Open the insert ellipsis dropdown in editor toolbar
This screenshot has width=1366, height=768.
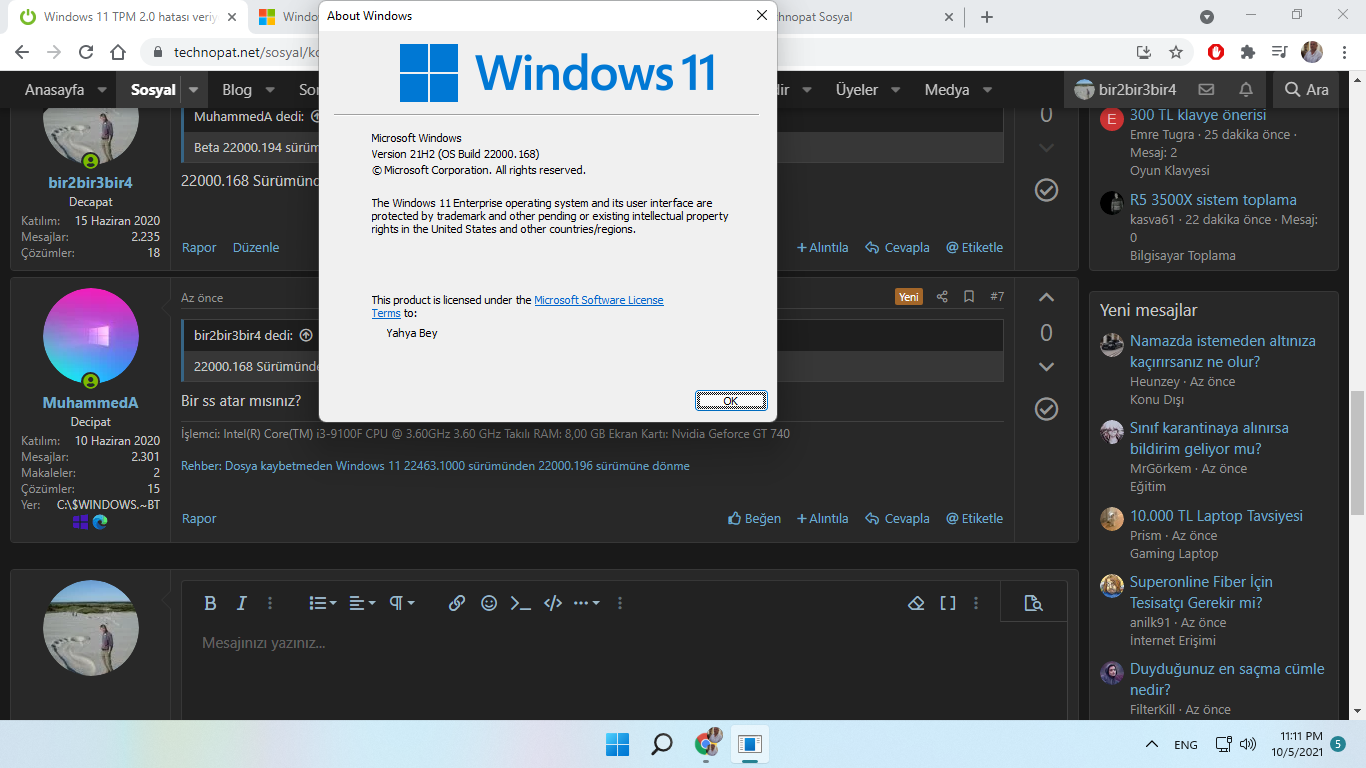pos(587,603)
